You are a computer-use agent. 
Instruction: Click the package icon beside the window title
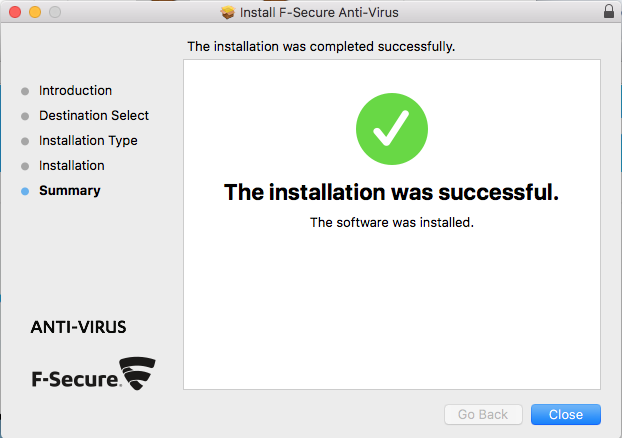227,12
